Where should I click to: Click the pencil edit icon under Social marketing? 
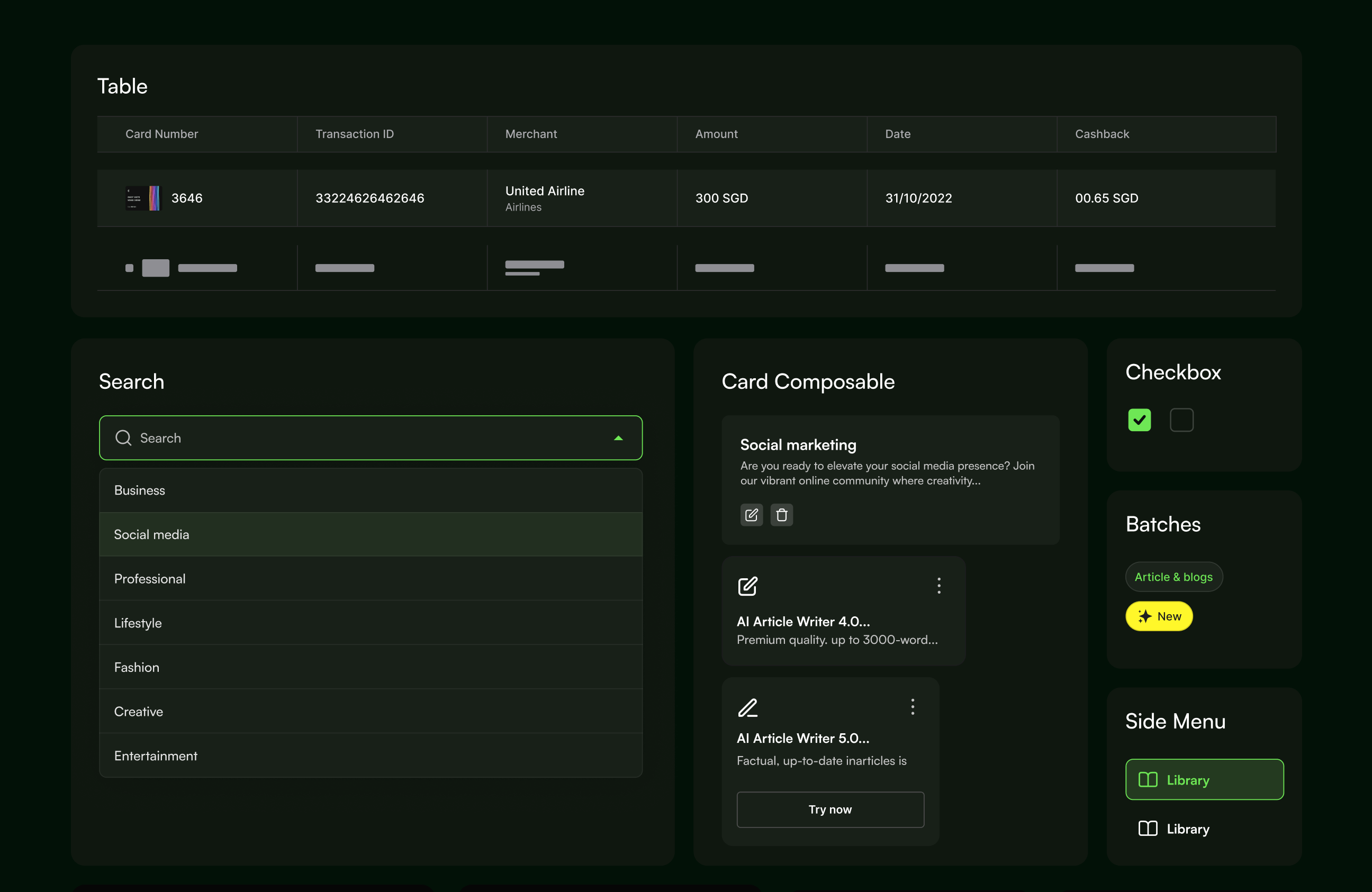[x=751, y=515]
